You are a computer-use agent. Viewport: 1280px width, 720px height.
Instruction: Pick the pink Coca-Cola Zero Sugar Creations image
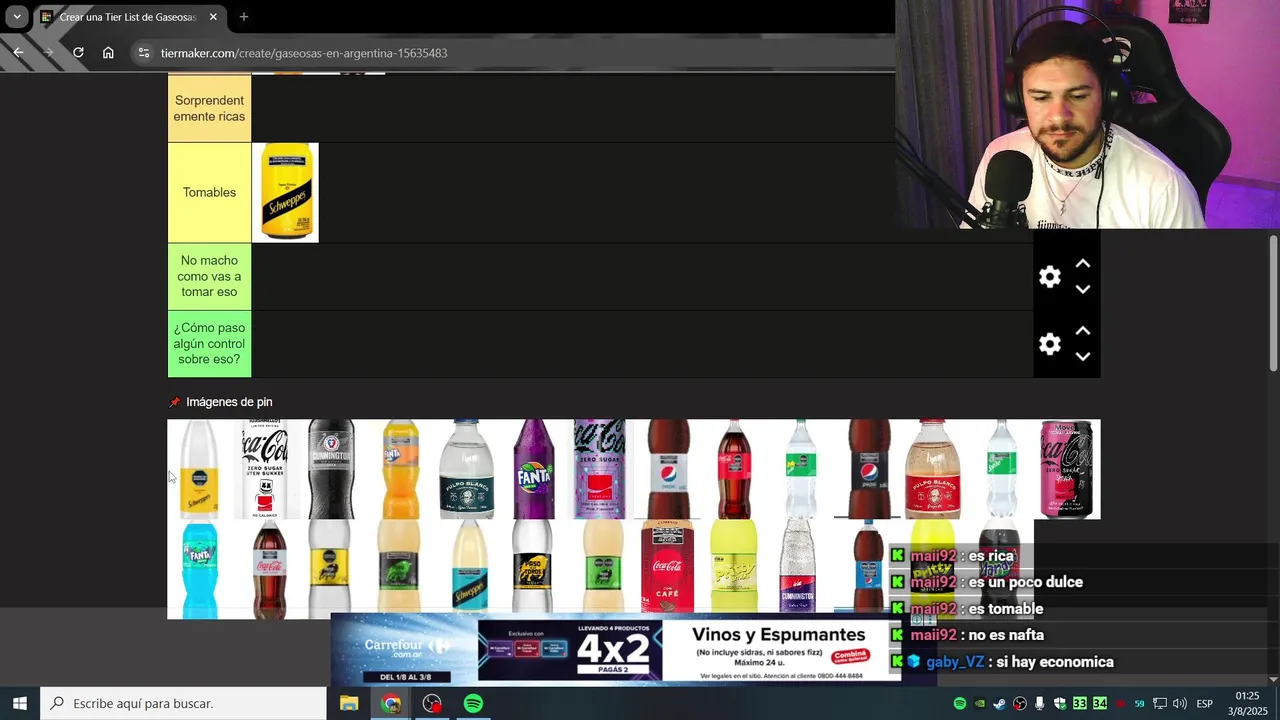[x=600, y=469]
